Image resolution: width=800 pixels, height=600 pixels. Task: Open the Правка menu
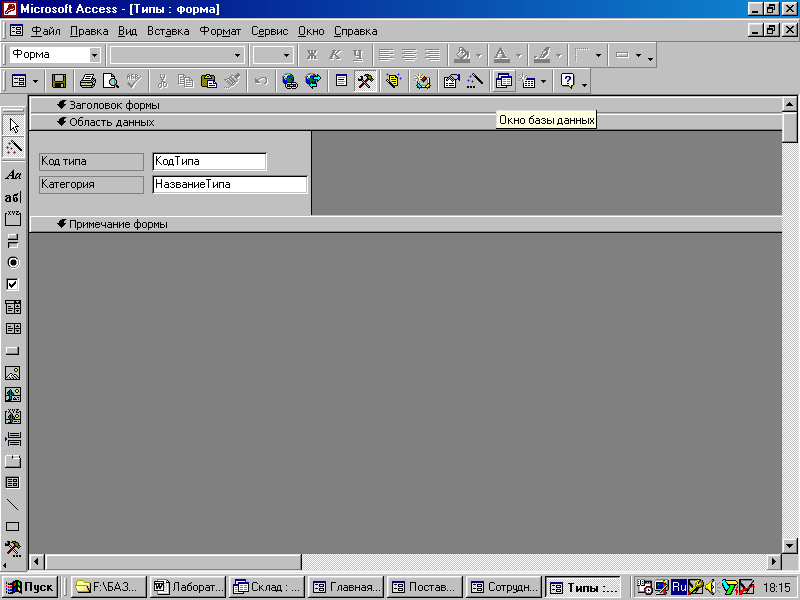pyautogui.click(x=89, y=31)
